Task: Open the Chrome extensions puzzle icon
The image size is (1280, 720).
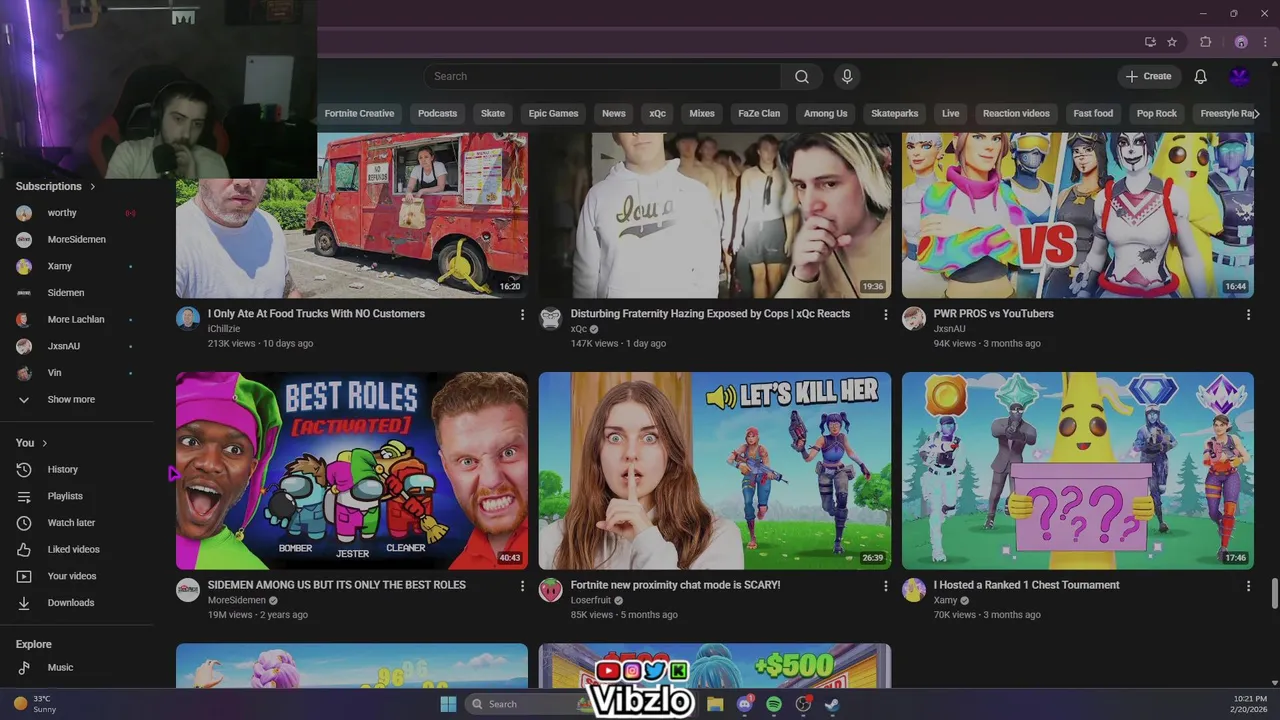Action: 1205,42
